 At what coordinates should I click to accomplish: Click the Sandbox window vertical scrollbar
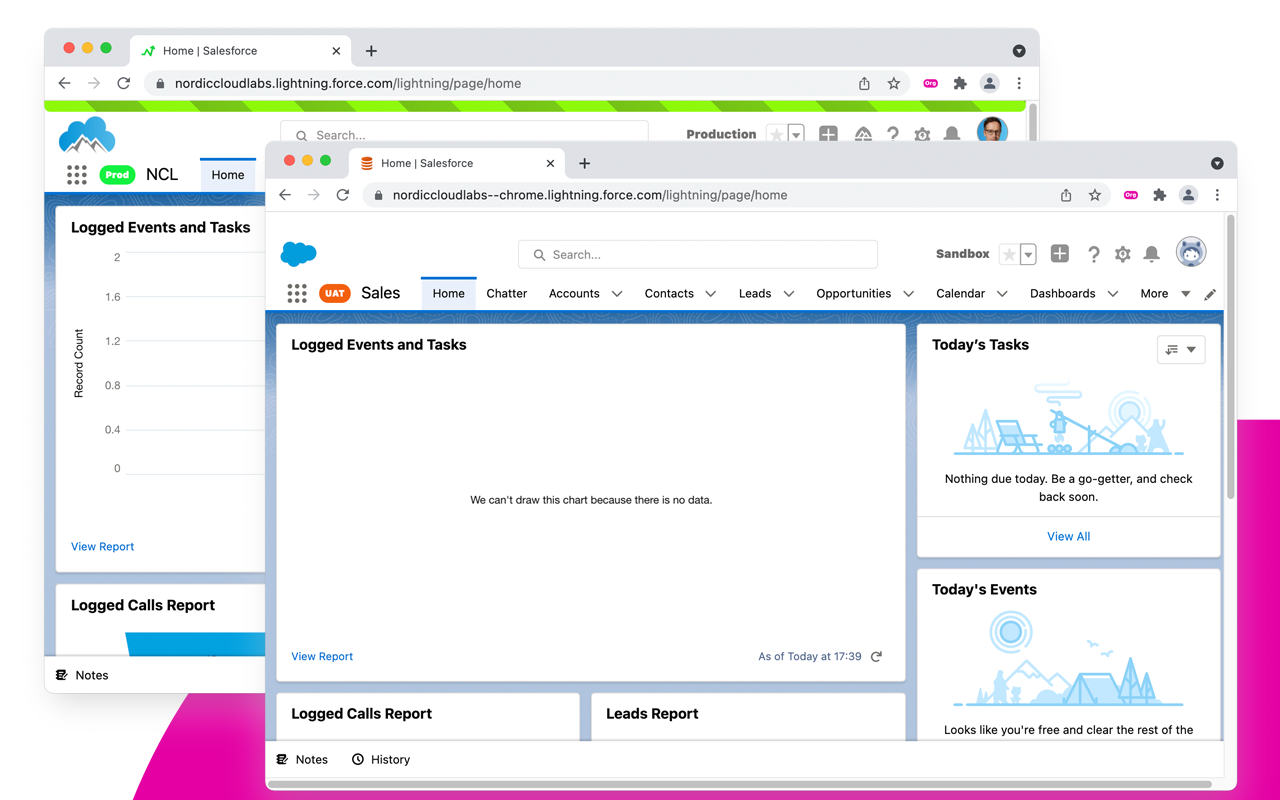click(x=1230, y=357)
